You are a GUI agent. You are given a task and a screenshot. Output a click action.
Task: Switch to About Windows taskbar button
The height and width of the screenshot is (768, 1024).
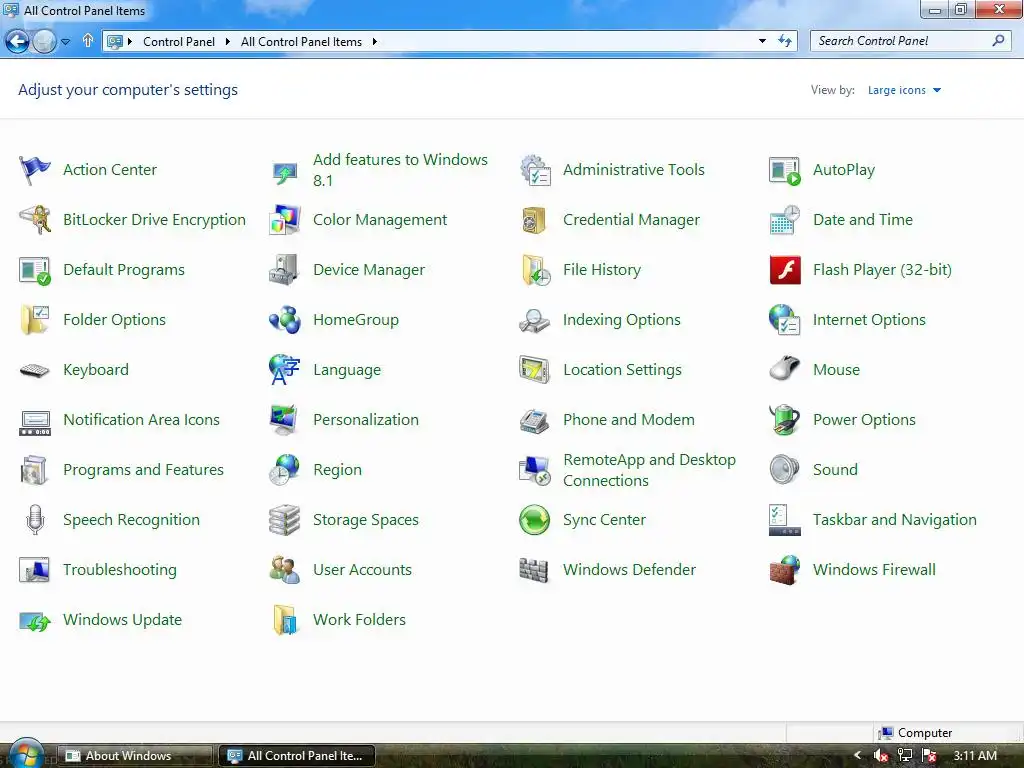[x=135, y=756]
